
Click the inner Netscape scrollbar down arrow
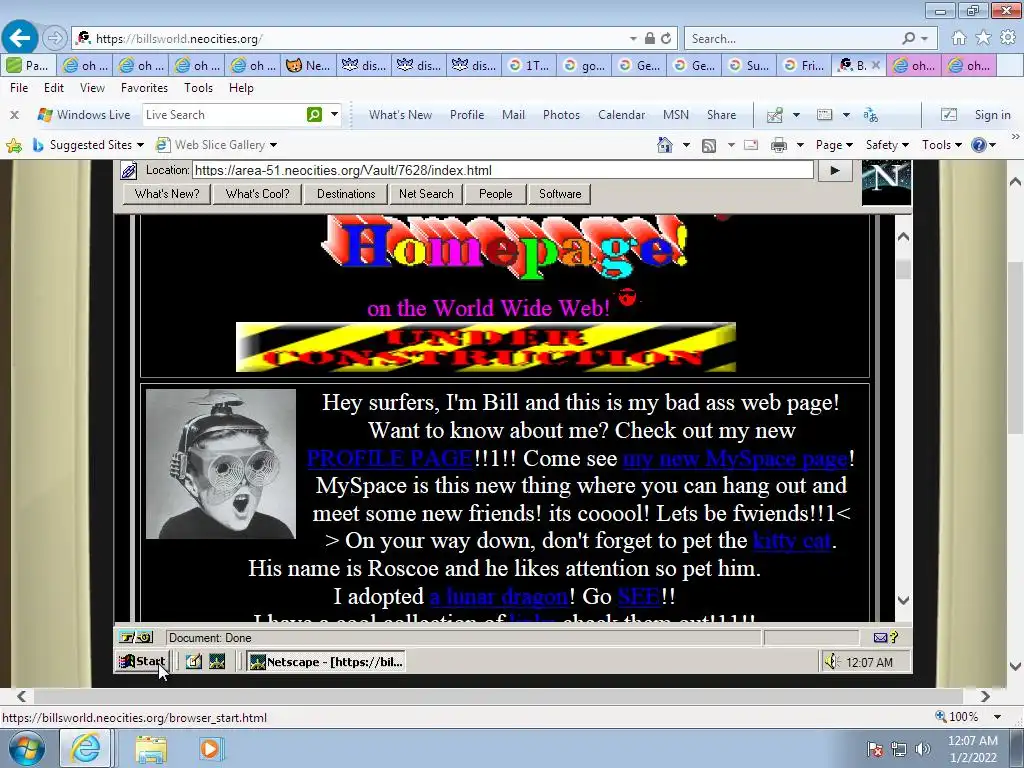(x=903, y=600)
